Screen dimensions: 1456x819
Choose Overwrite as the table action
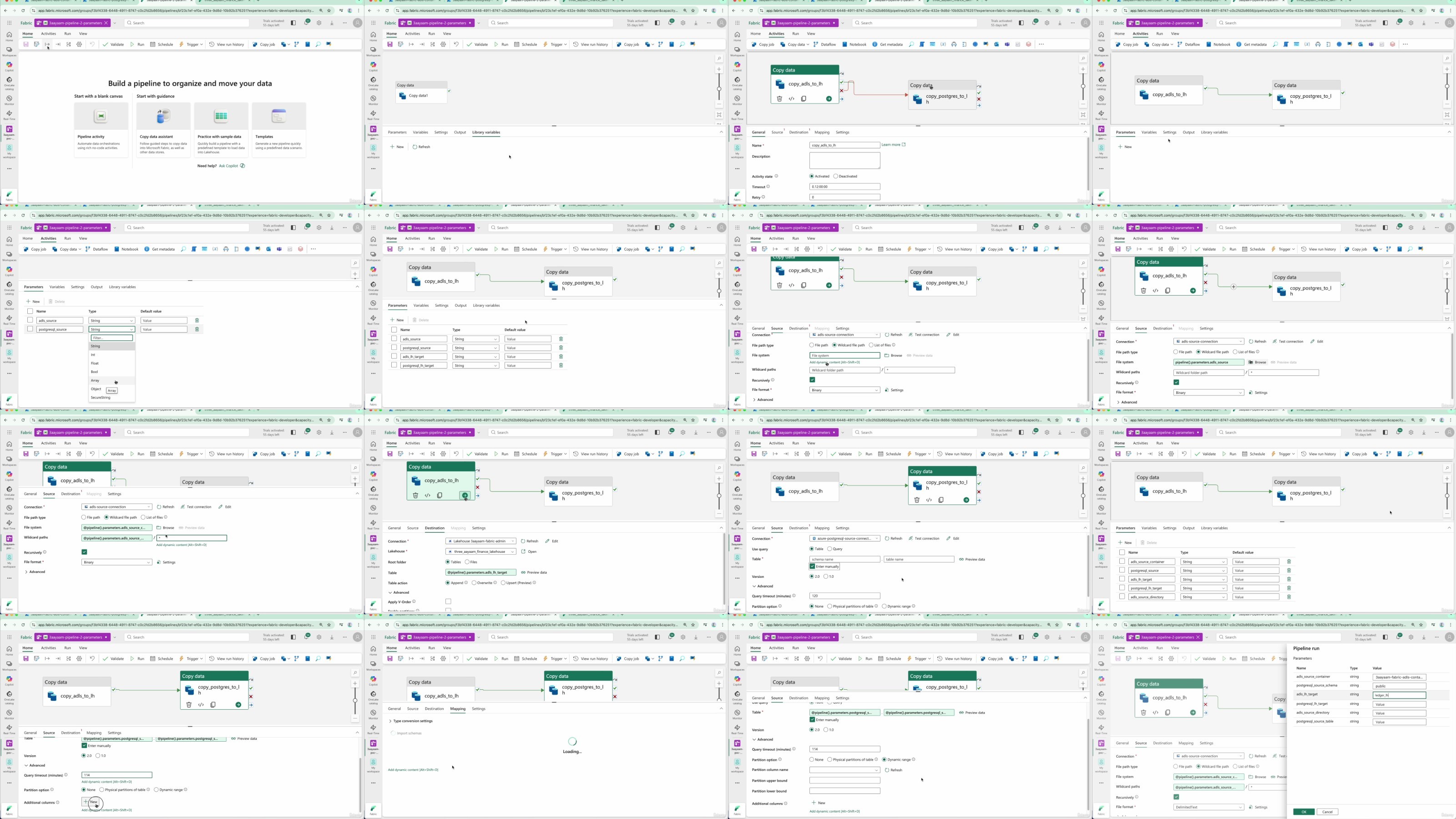coord(474,583)
